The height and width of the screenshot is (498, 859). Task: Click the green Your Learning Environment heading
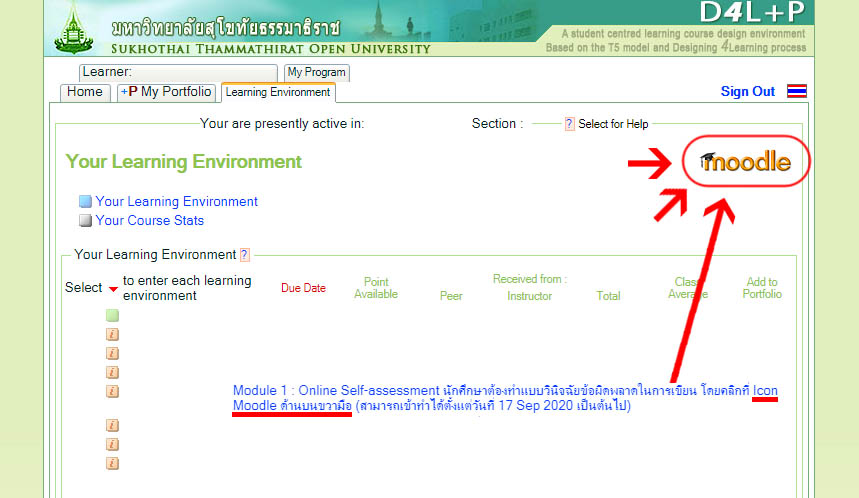(x=184, y=162)
